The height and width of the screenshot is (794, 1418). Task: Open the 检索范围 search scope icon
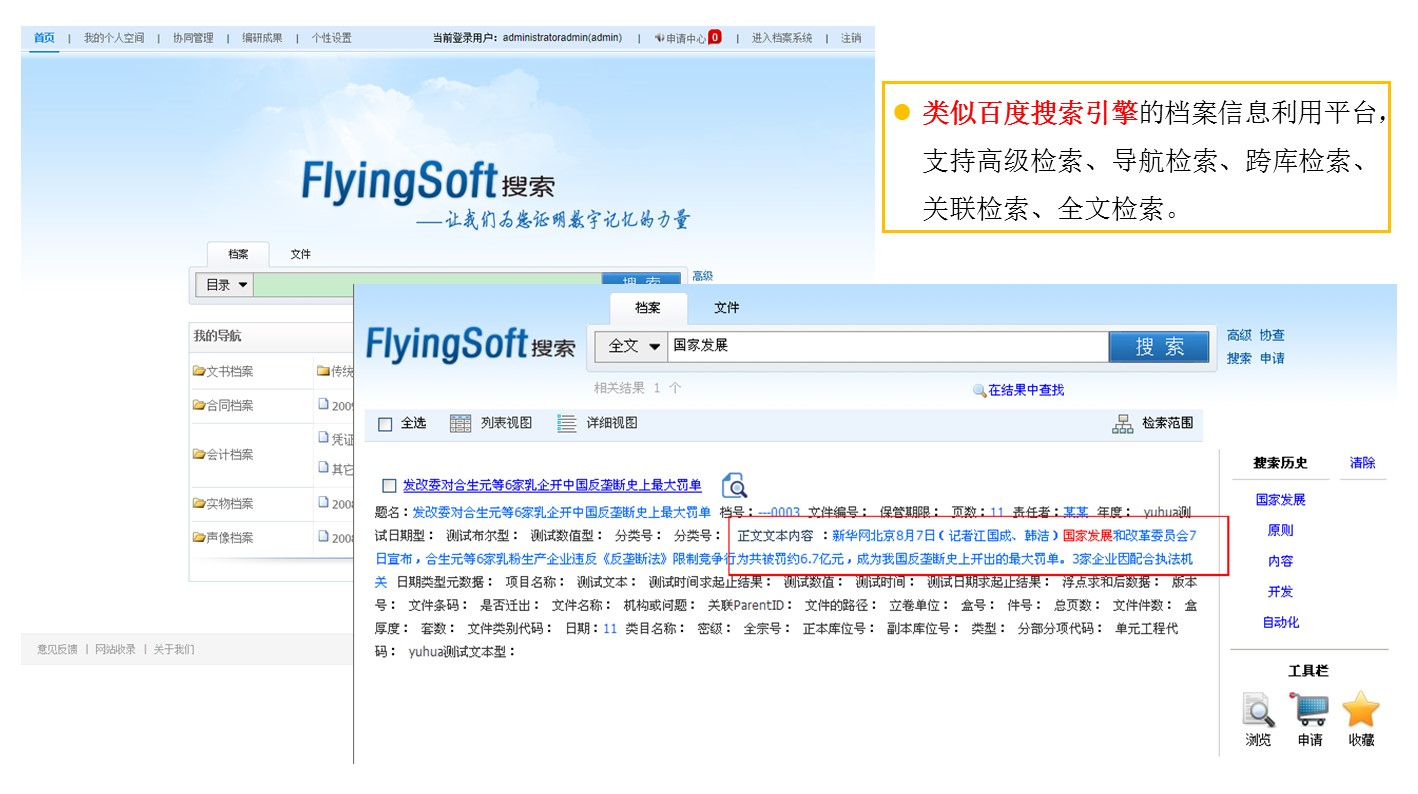click(1123, 423)
